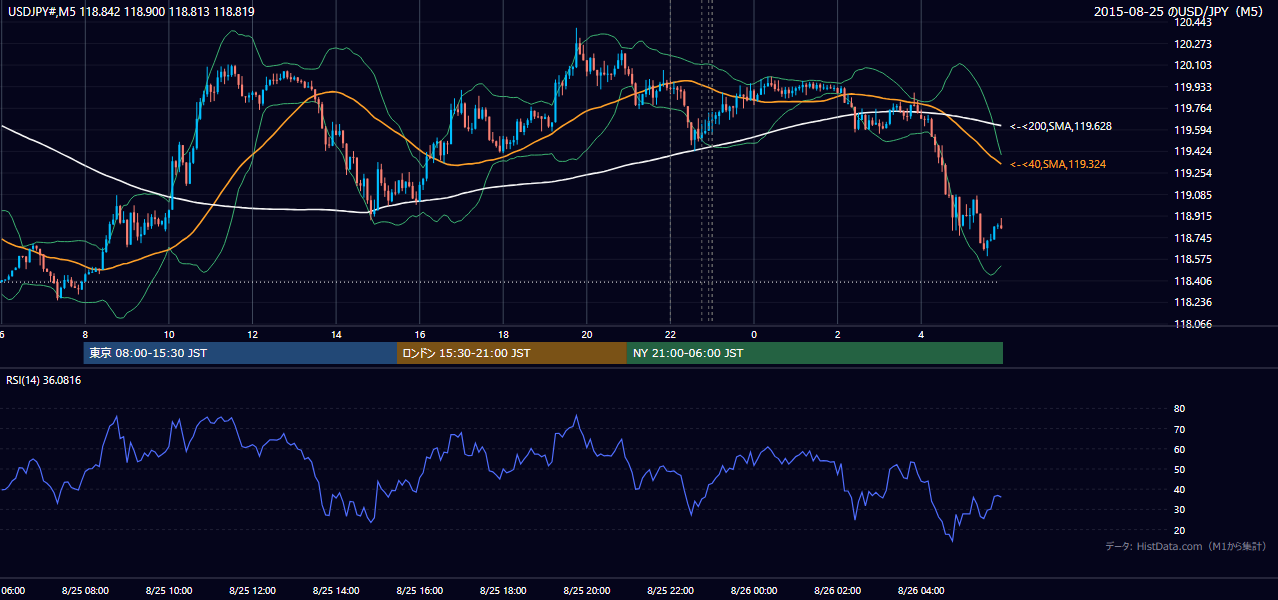This screenshot has width=1278, height=600.
Task: Select the 200 SMA 119.628 label
Action: (x=1061, y=127)
